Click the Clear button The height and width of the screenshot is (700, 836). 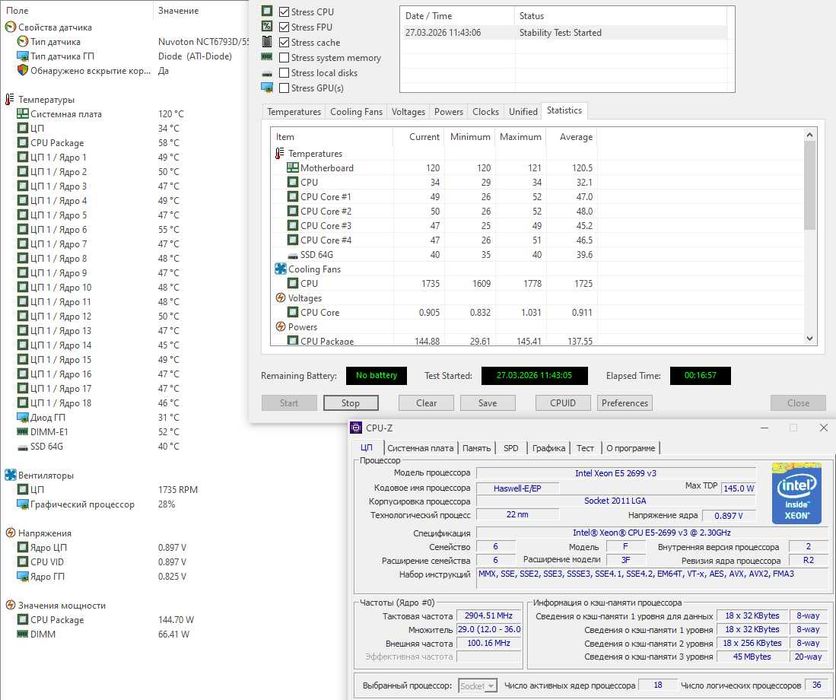coord(426,403)
